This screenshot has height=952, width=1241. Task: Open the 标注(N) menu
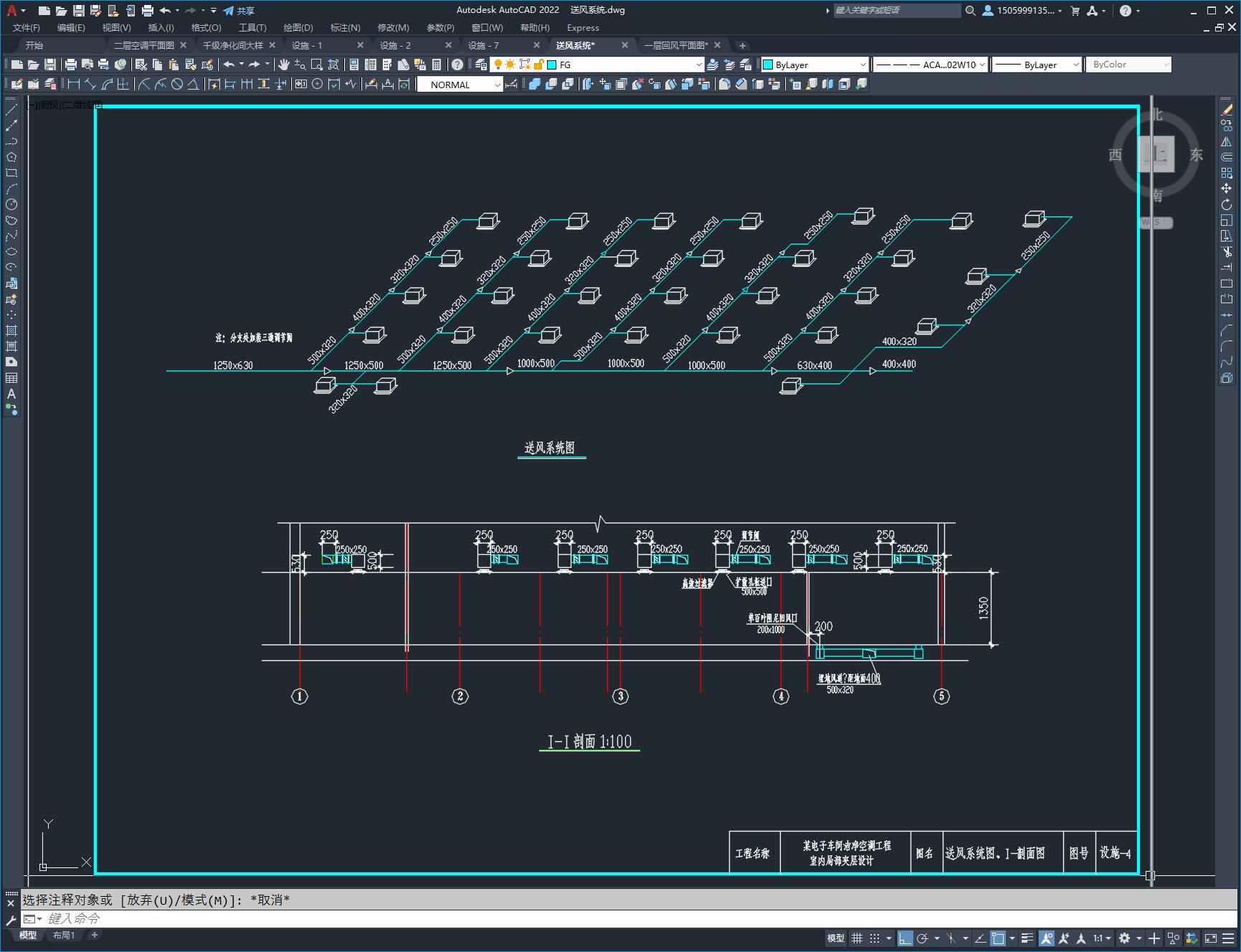click(345, 27)
